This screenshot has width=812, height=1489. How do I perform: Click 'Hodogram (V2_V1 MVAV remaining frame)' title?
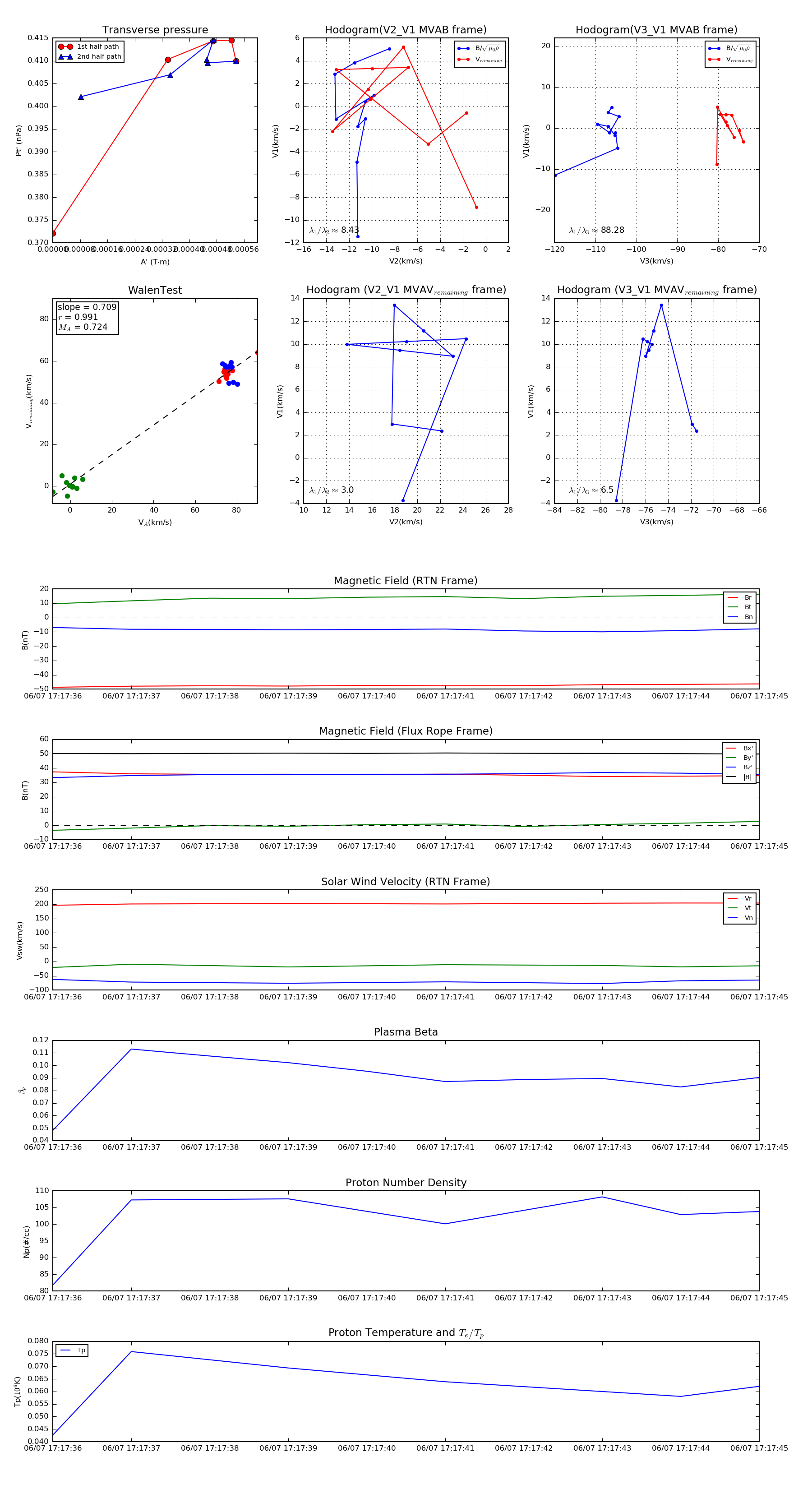click(406, 290)
